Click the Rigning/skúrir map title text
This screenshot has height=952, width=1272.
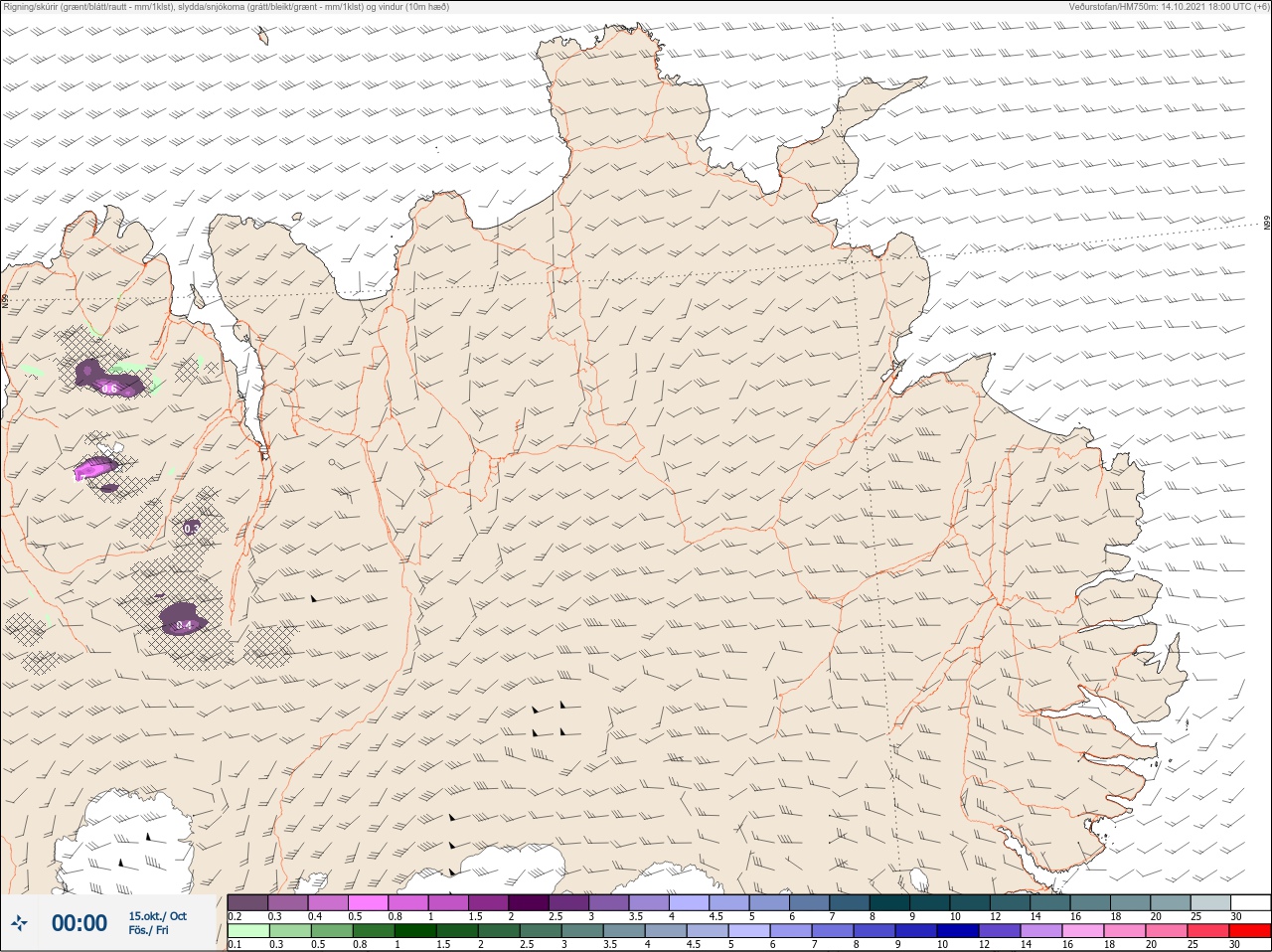click(227, 7)
